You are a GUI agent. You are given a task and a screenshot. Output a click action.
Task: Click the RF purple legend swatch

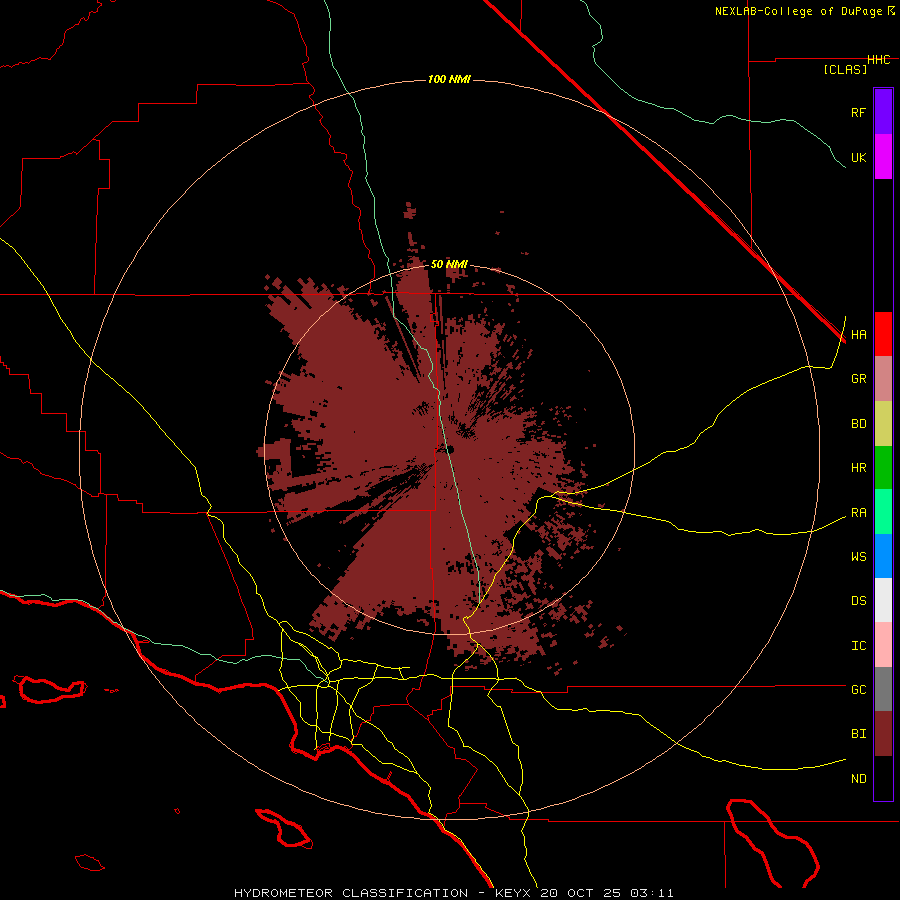(x=883, y=112)
